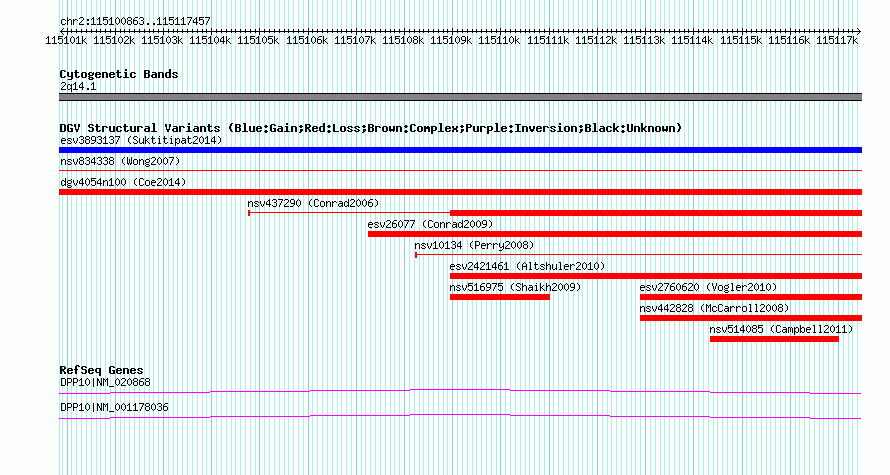Click the 115105k ruler label
The height and width of the screenshot is (475, 890).
(258, 41)
